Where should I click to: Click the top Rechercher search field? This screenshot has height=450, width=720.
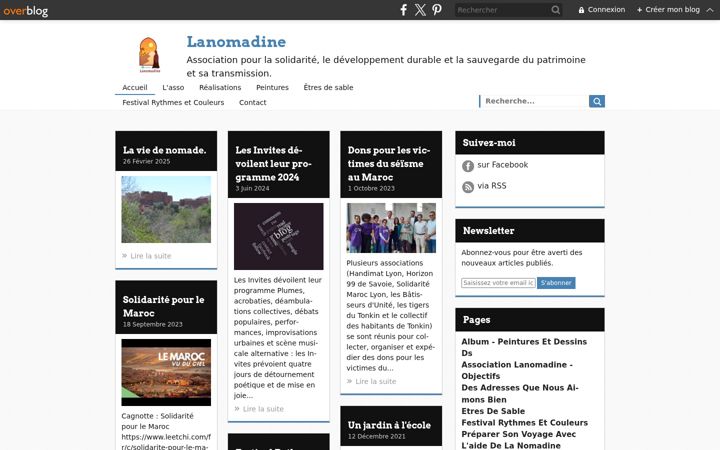503,10
